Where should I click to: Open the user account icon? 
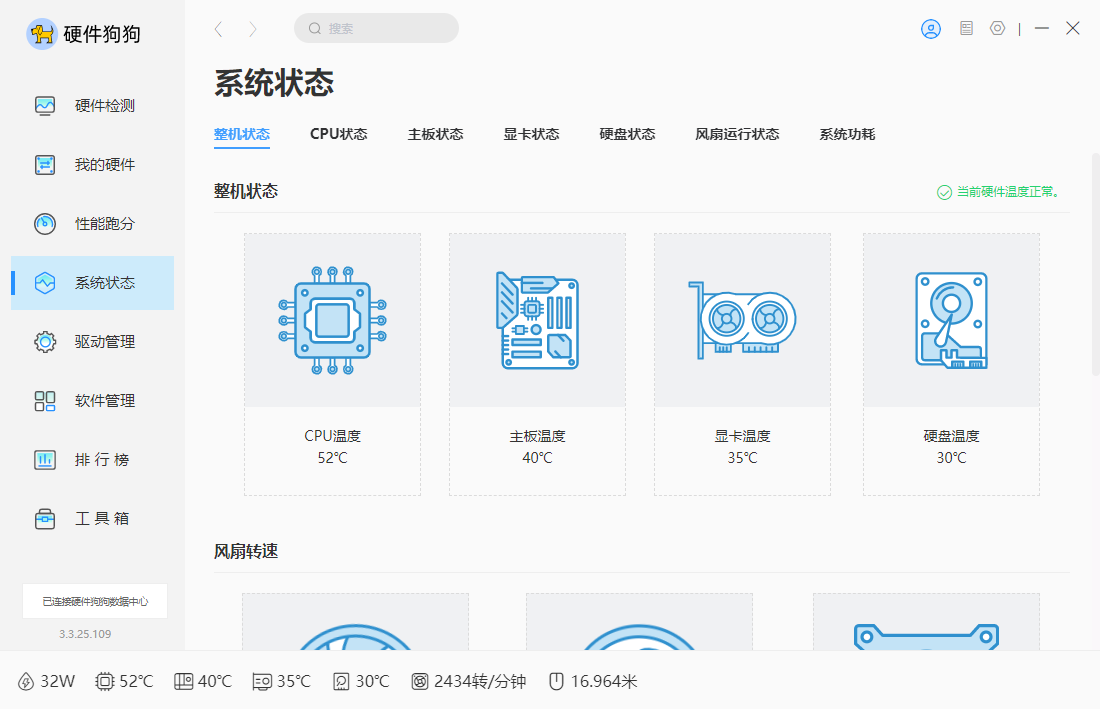931,29
